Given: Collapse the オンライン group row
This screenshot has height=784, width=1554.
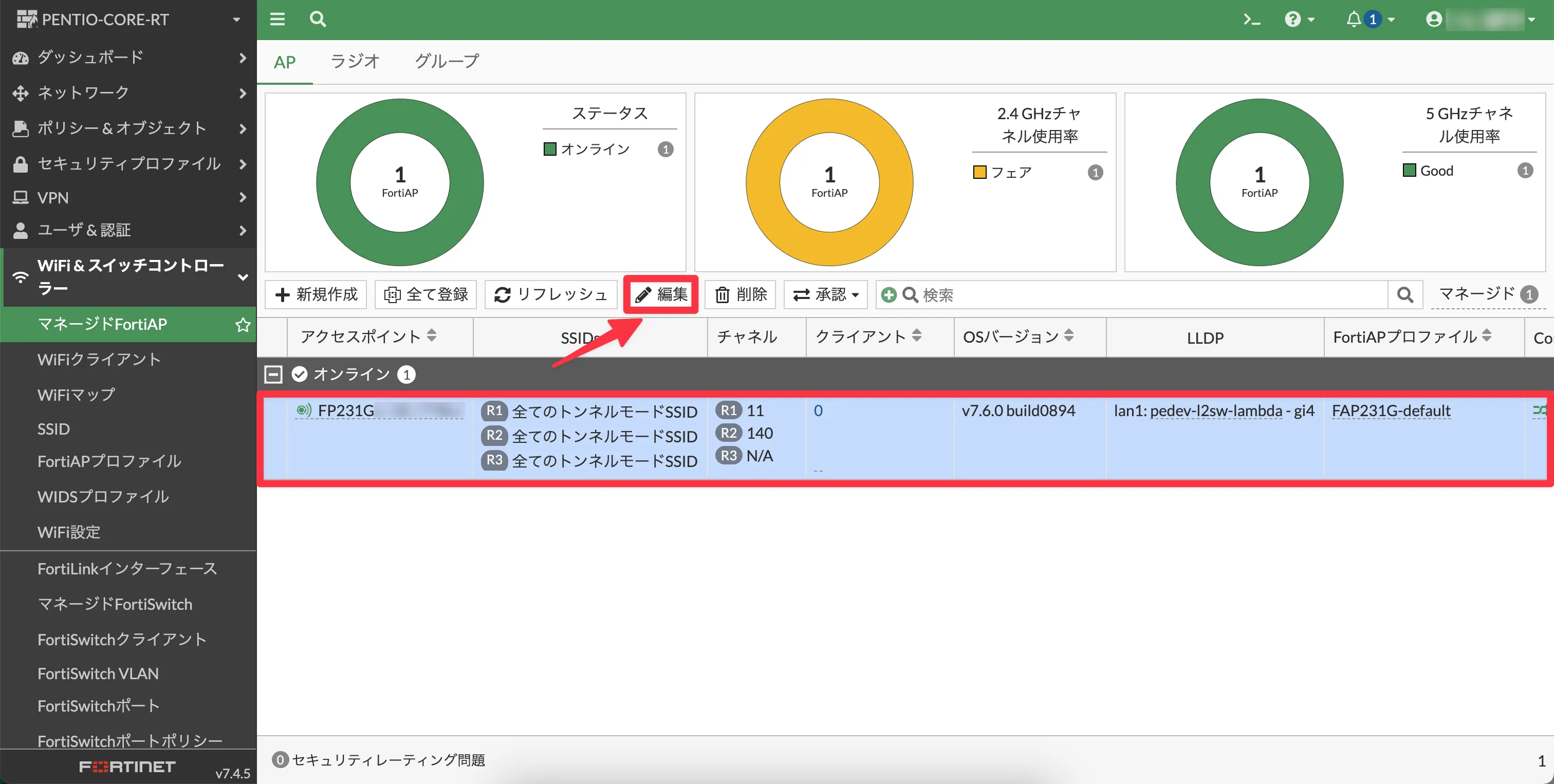Looking at the screenshot, I should (x=273, y=375).
